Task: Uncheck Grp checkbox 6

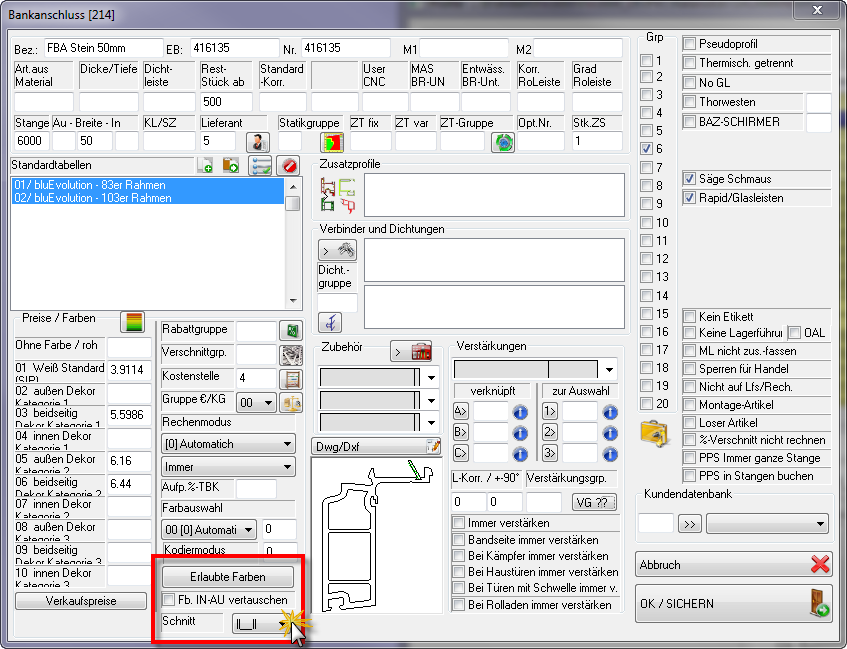Action: [x=646, y=149]
